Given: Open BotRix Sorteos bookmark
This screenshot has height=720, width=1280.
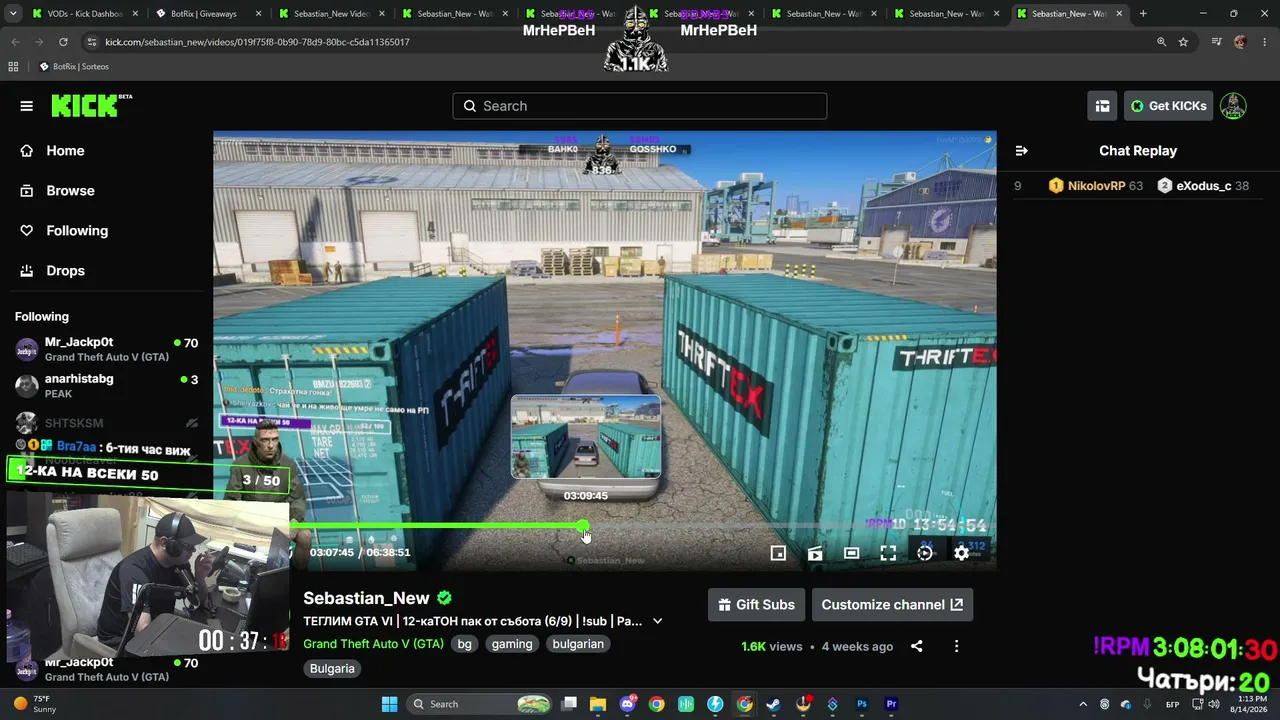Looking at the screenshot, I should tap(74, 67).
